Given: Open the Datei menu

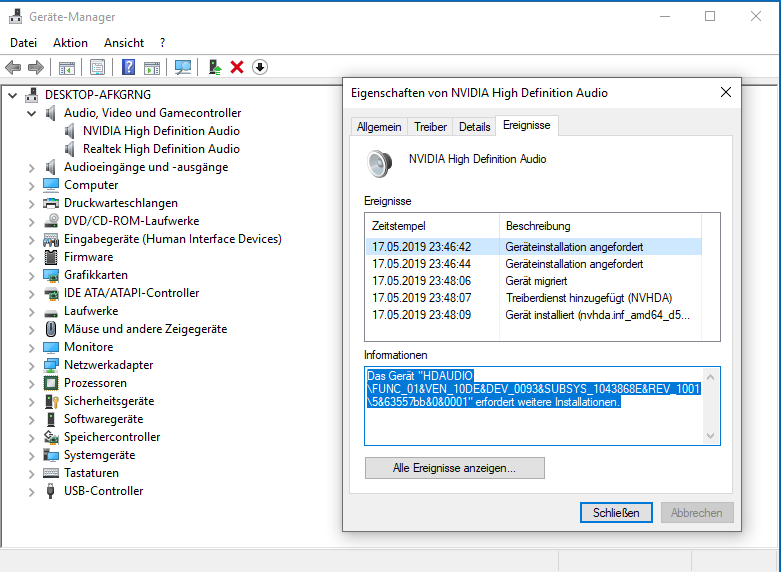Looking at the screenshot, I should tap(23, 43).
